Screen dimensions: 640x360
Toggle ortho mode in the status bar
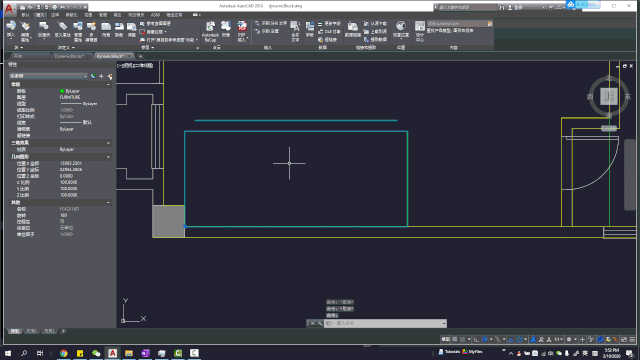click(x=476, y=339)
